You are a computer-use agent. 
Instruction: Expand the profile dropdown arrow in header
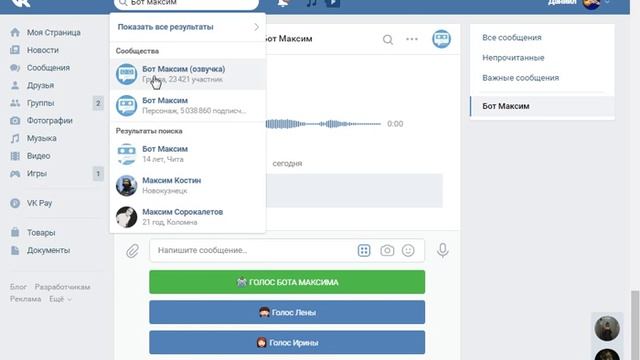coord(607,2)
